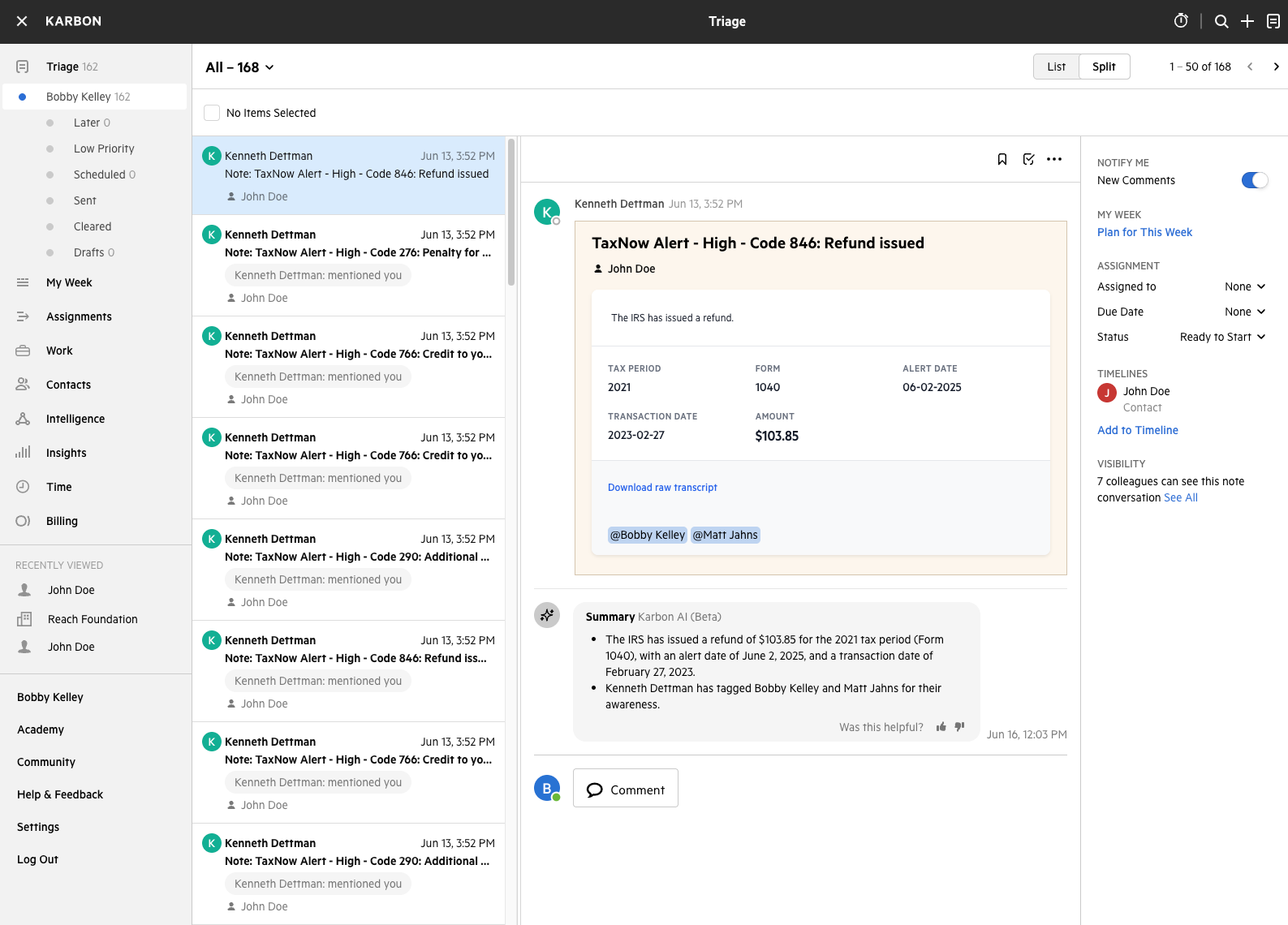Image resolution: width=1288 pixels, height=925 pixels.
Task: Open the timer stopwatch icon
Action: [x=1181, y=21]
